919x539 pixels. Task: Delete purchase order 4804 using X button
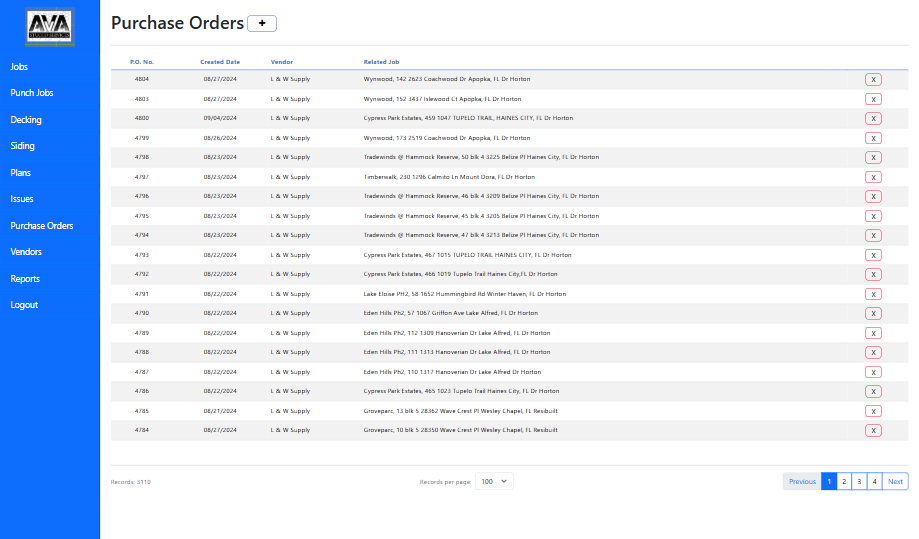873,79
